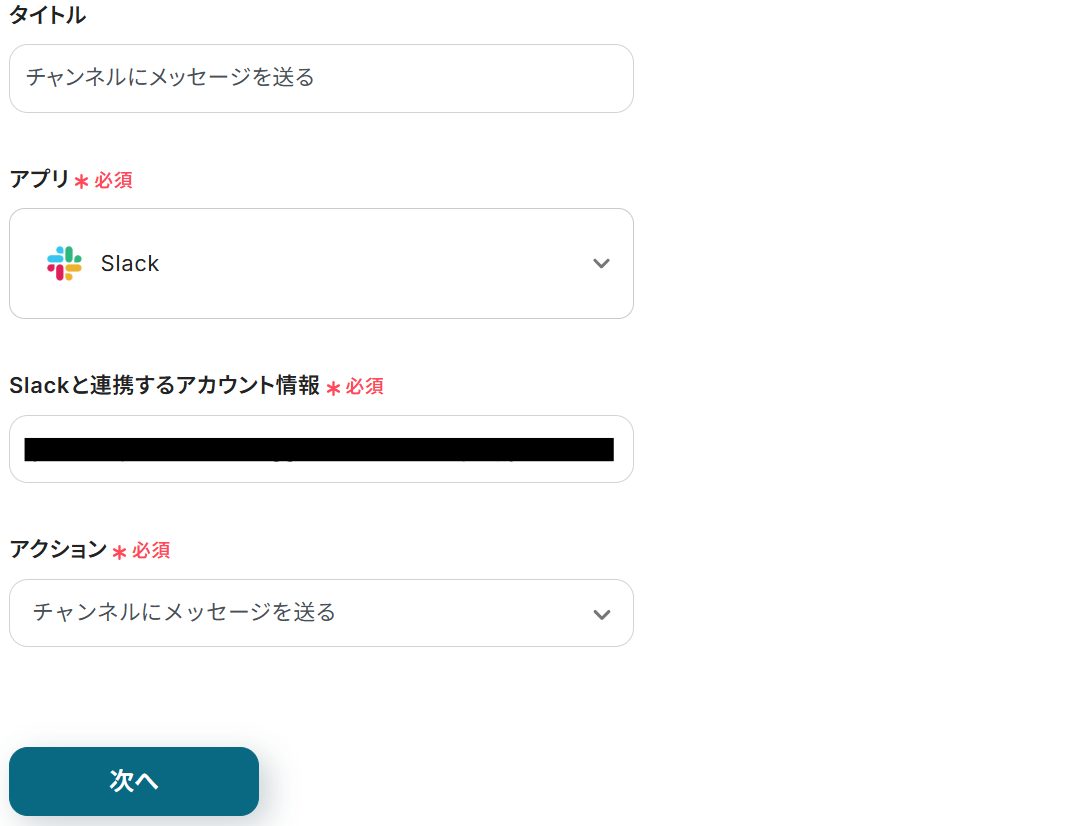The image size is (1086, 826).
Task: Click the red asterisk beside アプリ
Action: [81, 182]
